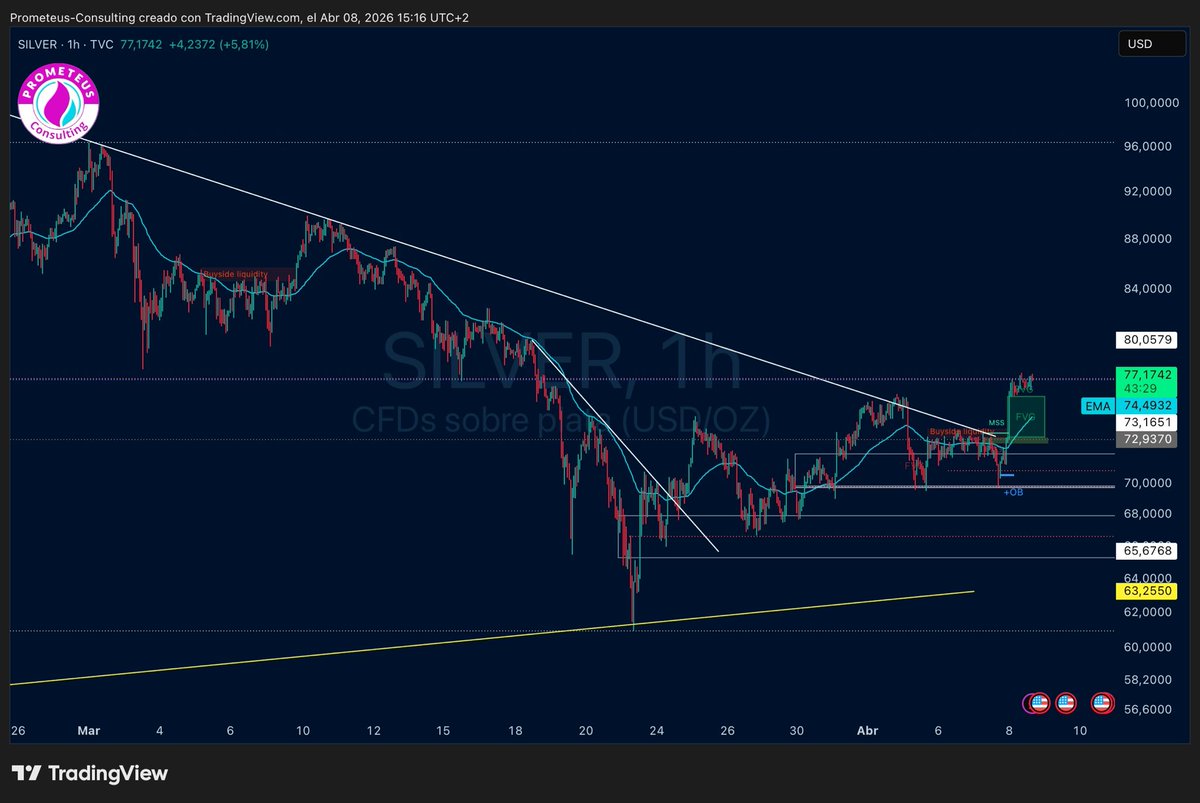
Task: Click the Mar date label on the time axis
Action: [x=89, y=731]
